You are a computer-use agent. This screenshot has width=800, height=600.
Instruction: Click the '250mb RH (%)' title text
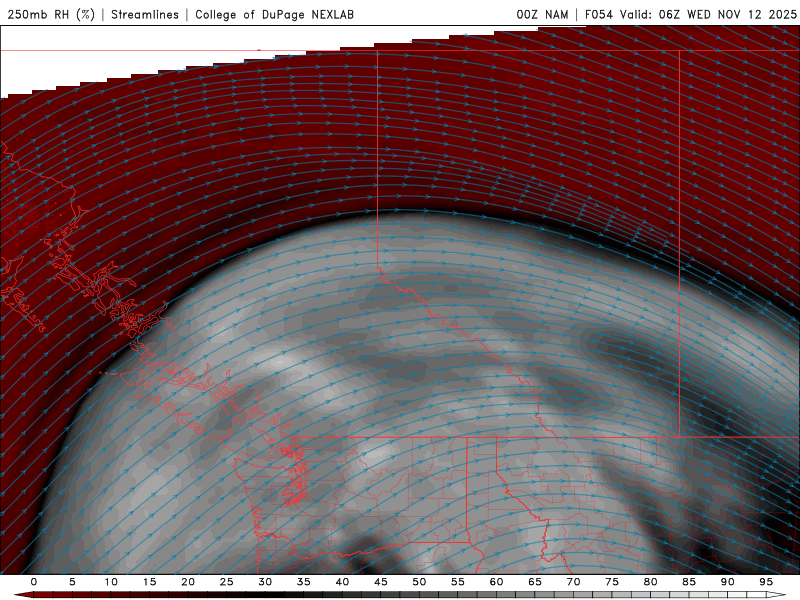click(51, 14)
